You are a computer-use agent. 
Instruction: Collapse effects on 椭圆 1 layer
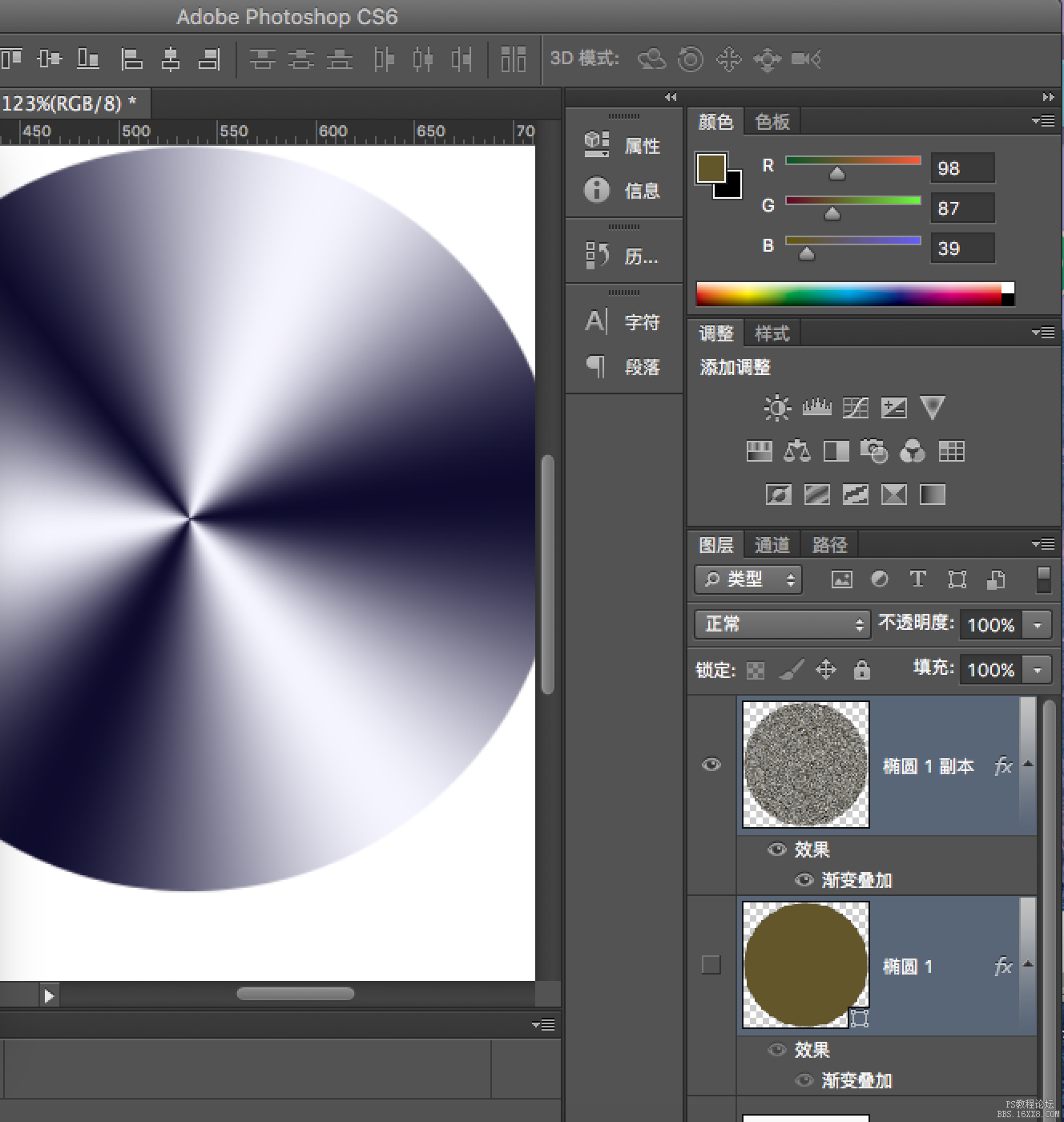(x=1028, y=965)
